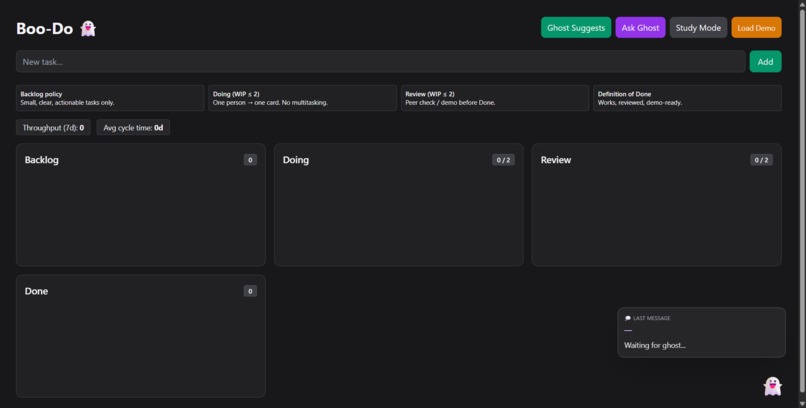806x408 pixels.
Task: Click the Waiting for ghost message
Action: pos(654,345)
